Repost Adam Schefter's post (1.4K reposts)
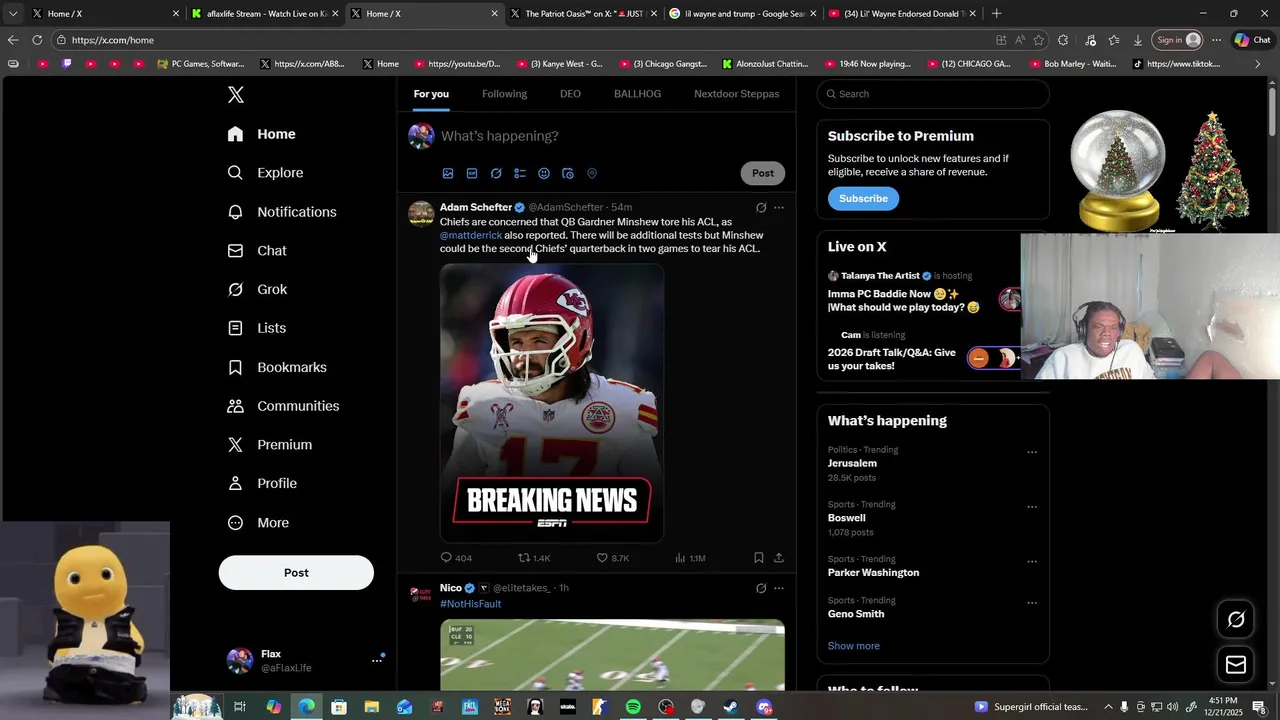 534,558
